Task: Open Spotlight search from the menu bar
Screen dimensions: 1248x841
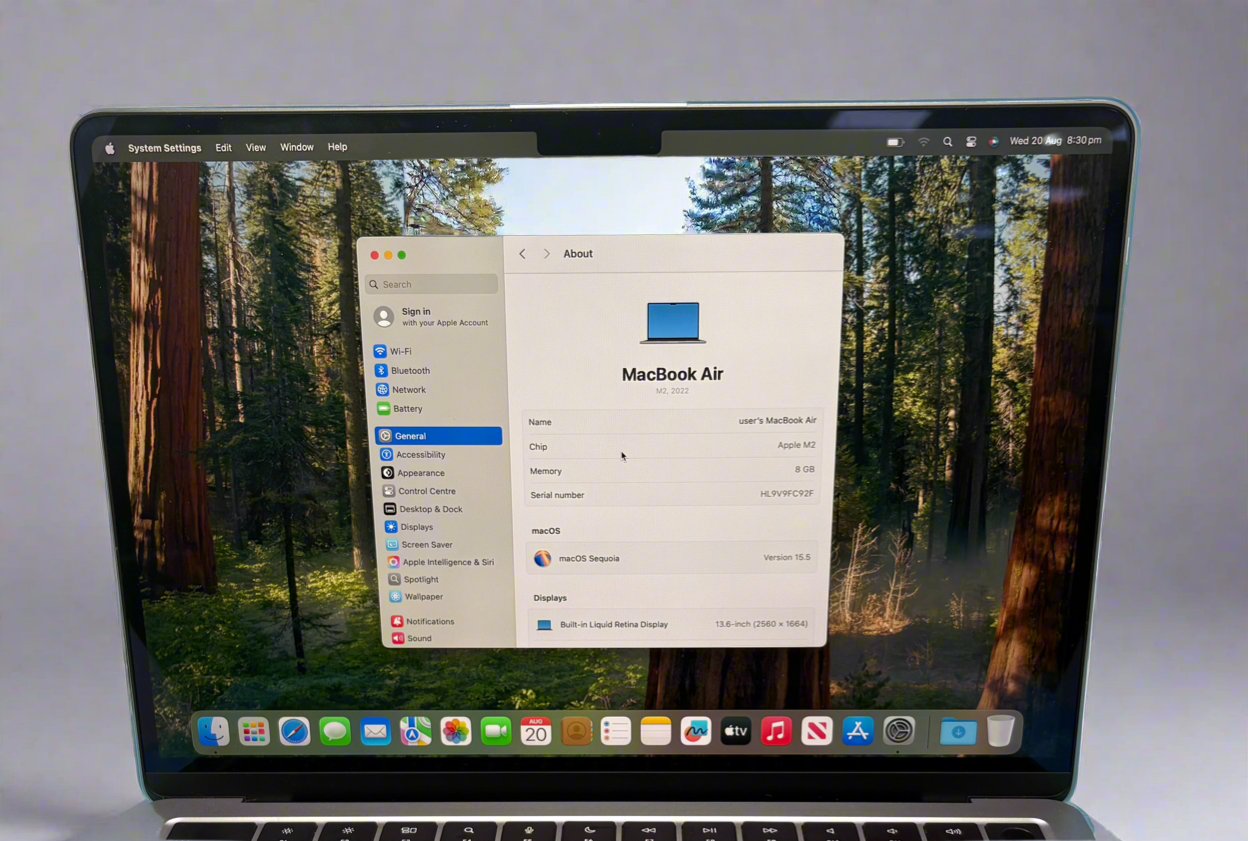Action: pyautogui.click(x=948, y=142)
